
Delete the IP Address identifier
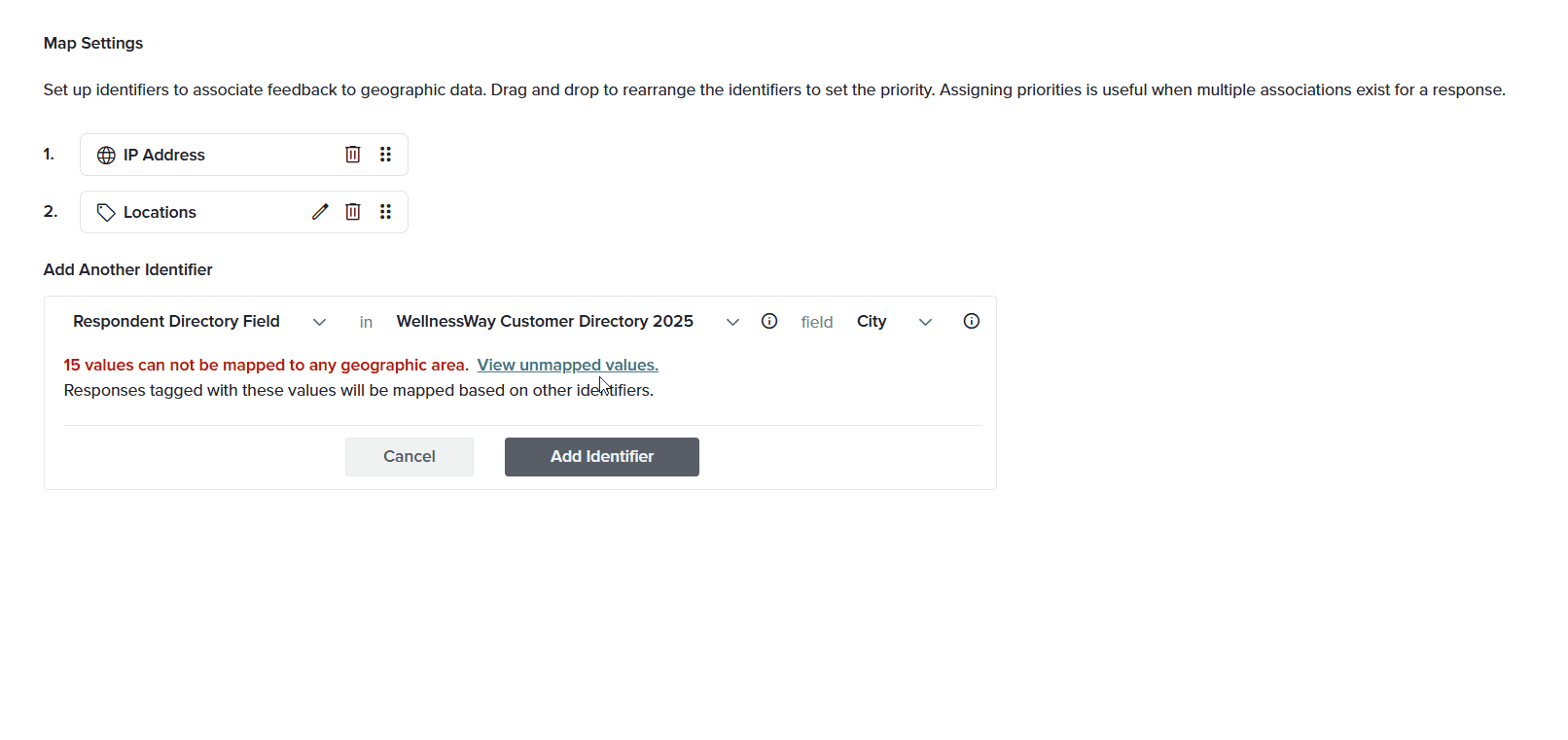353,155
